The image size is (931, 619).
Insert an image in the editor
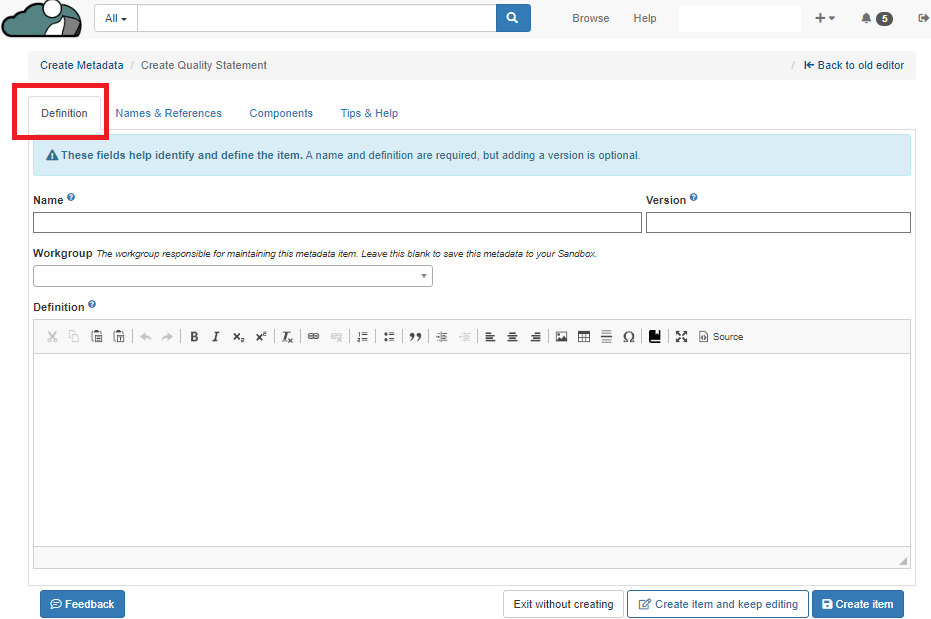(561, 337)
